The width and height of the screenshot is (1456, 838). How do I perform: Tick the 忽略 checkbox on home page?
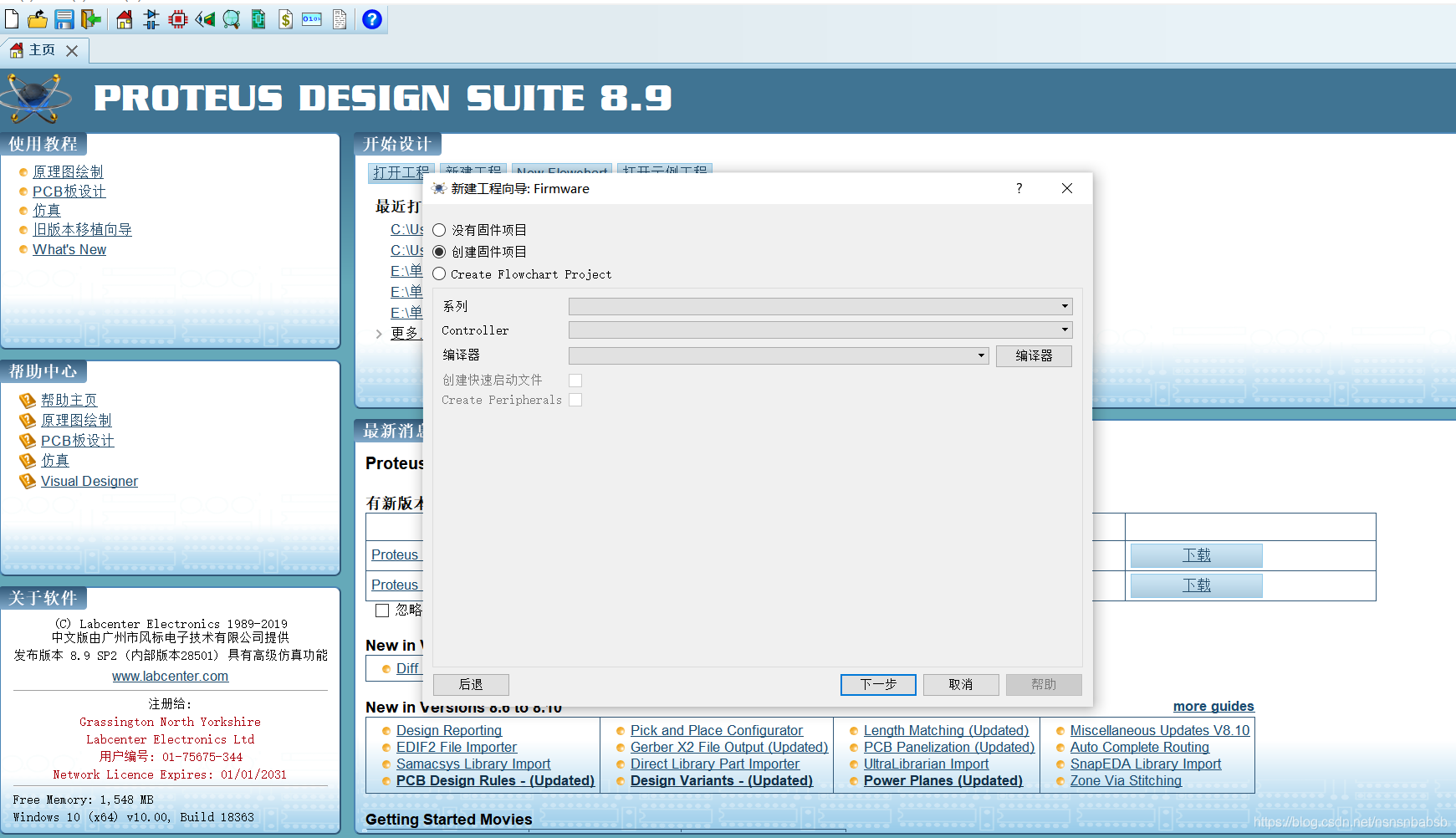coord(382,611)
